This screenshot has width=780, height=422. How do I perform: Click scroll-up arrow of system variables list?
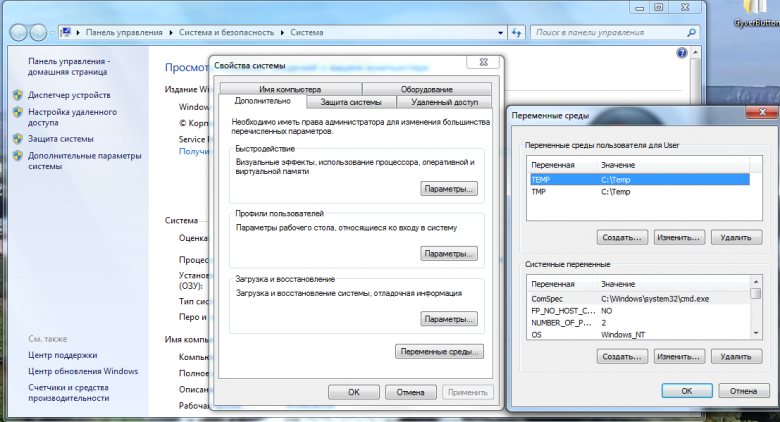tap(756, 282)
